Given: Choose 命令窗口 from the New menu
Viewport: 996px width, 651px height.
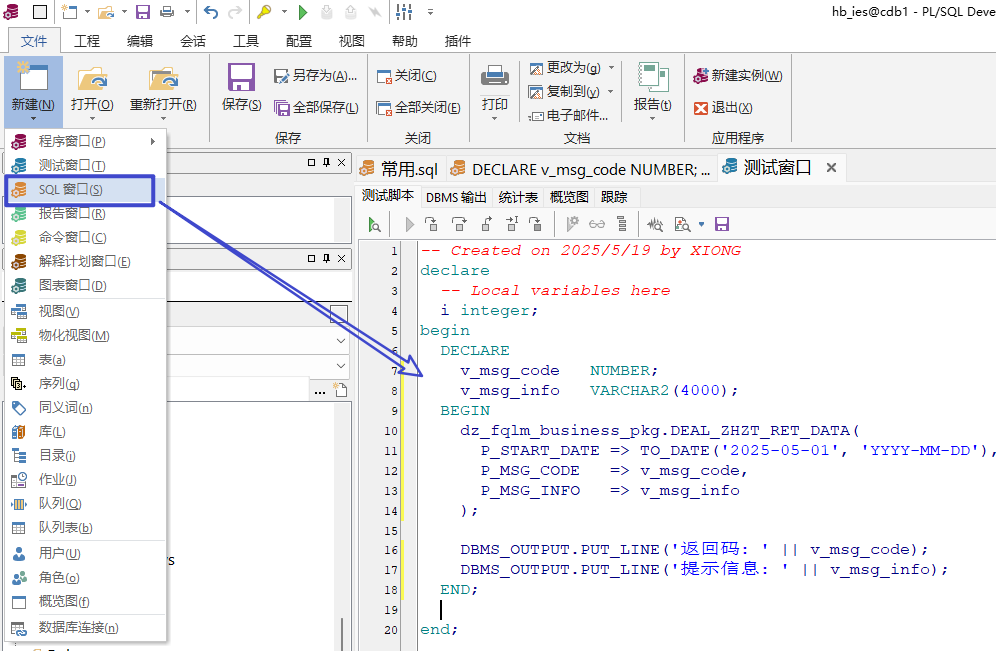Looking at the screenshot, I should pos(86,238).
